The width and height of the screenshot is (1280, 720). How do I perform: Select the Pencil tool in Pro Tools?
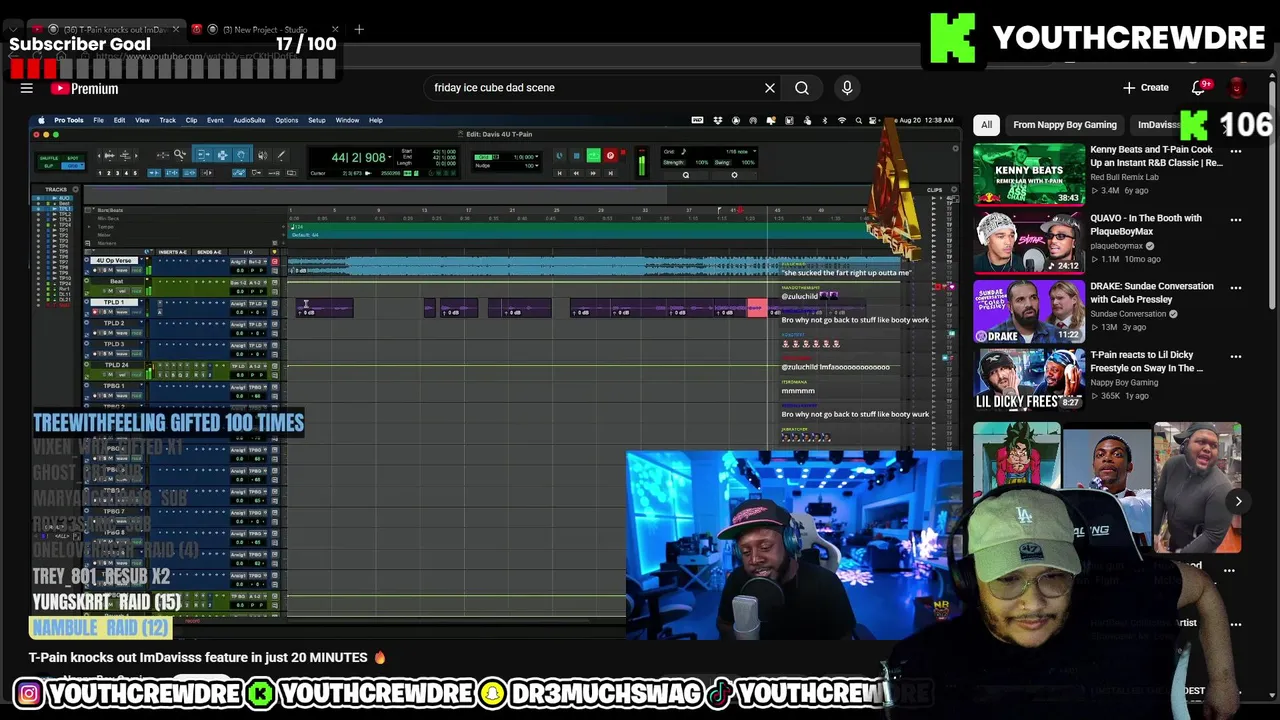point(281,155)
